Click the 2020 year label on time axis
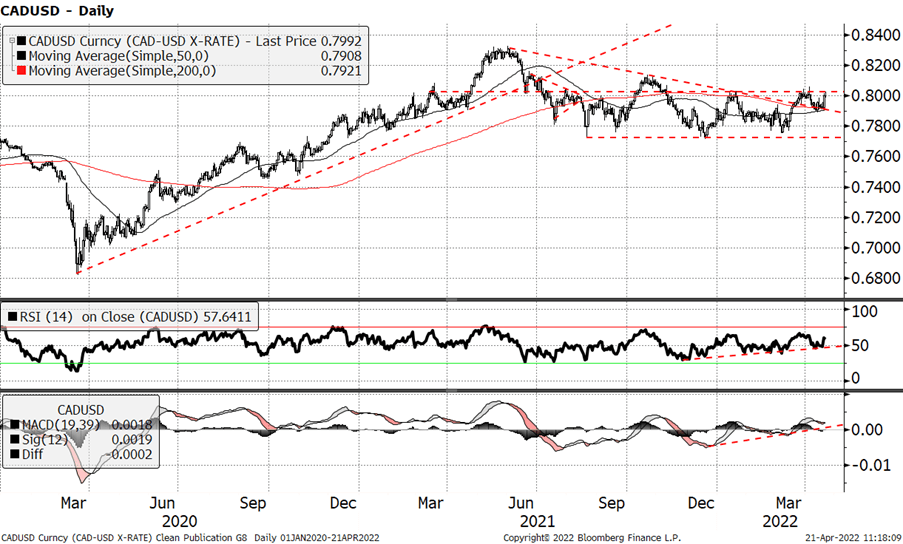Image resolution: width=903 pixels, height=544 pixels. click(x=180, y=522)
